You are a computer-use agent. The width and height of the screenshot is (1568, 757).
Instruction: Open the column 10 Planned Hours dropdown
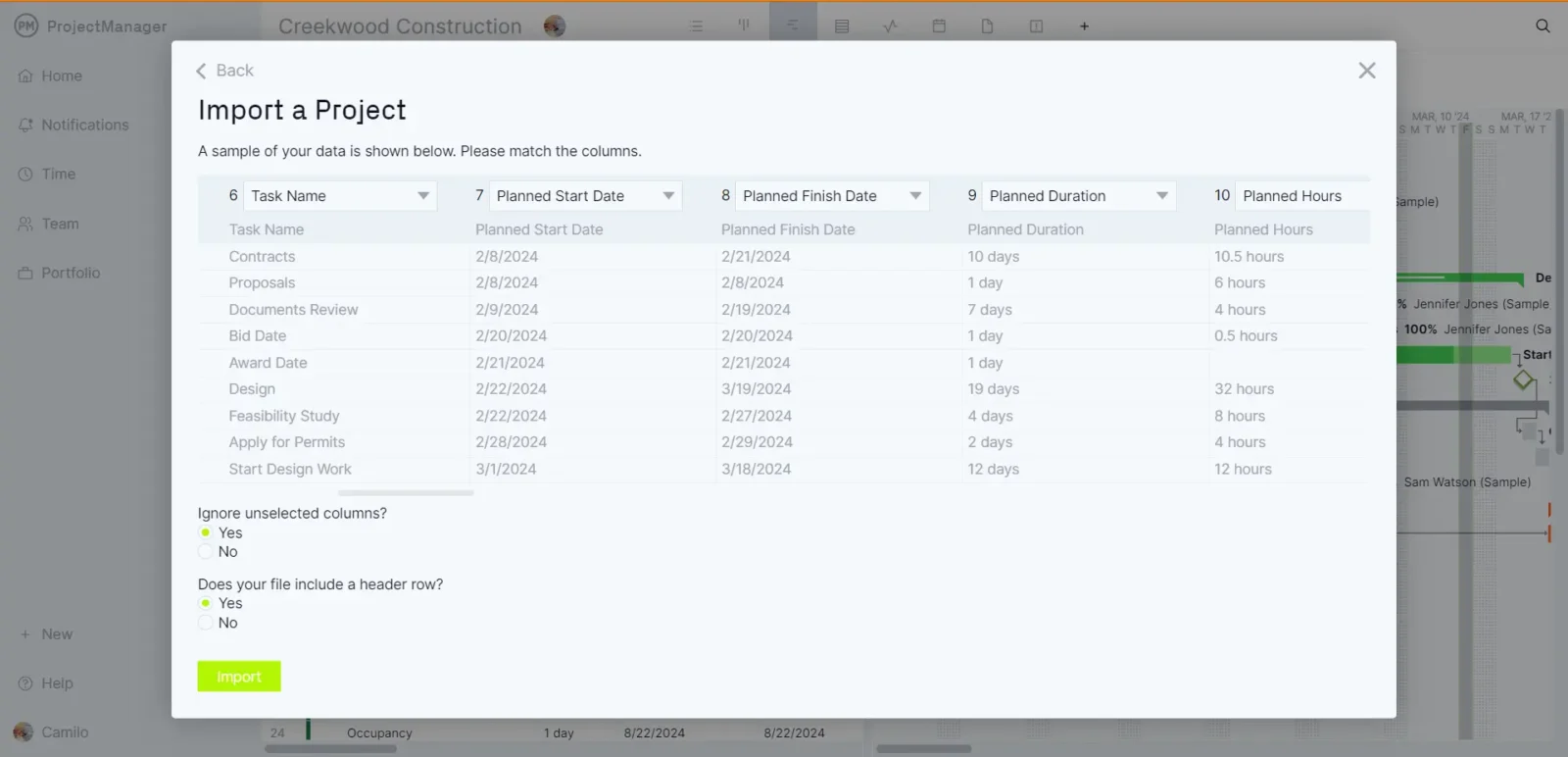point(1302,196)
